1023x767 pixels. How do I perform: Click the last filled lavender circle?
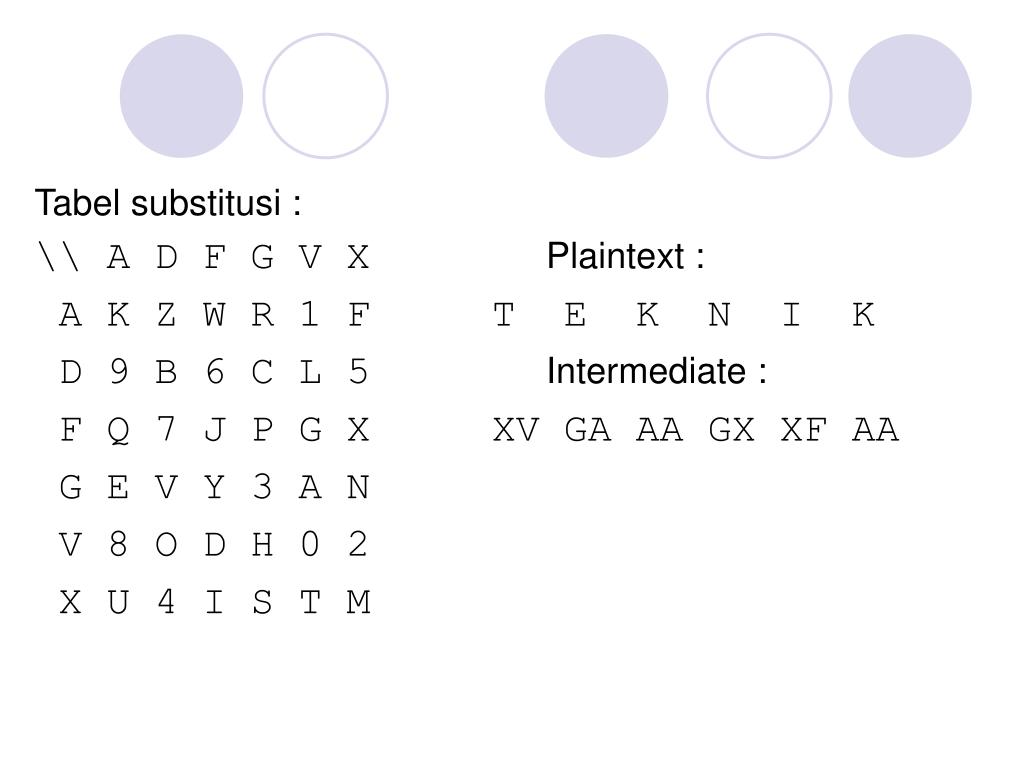[909, 96]
